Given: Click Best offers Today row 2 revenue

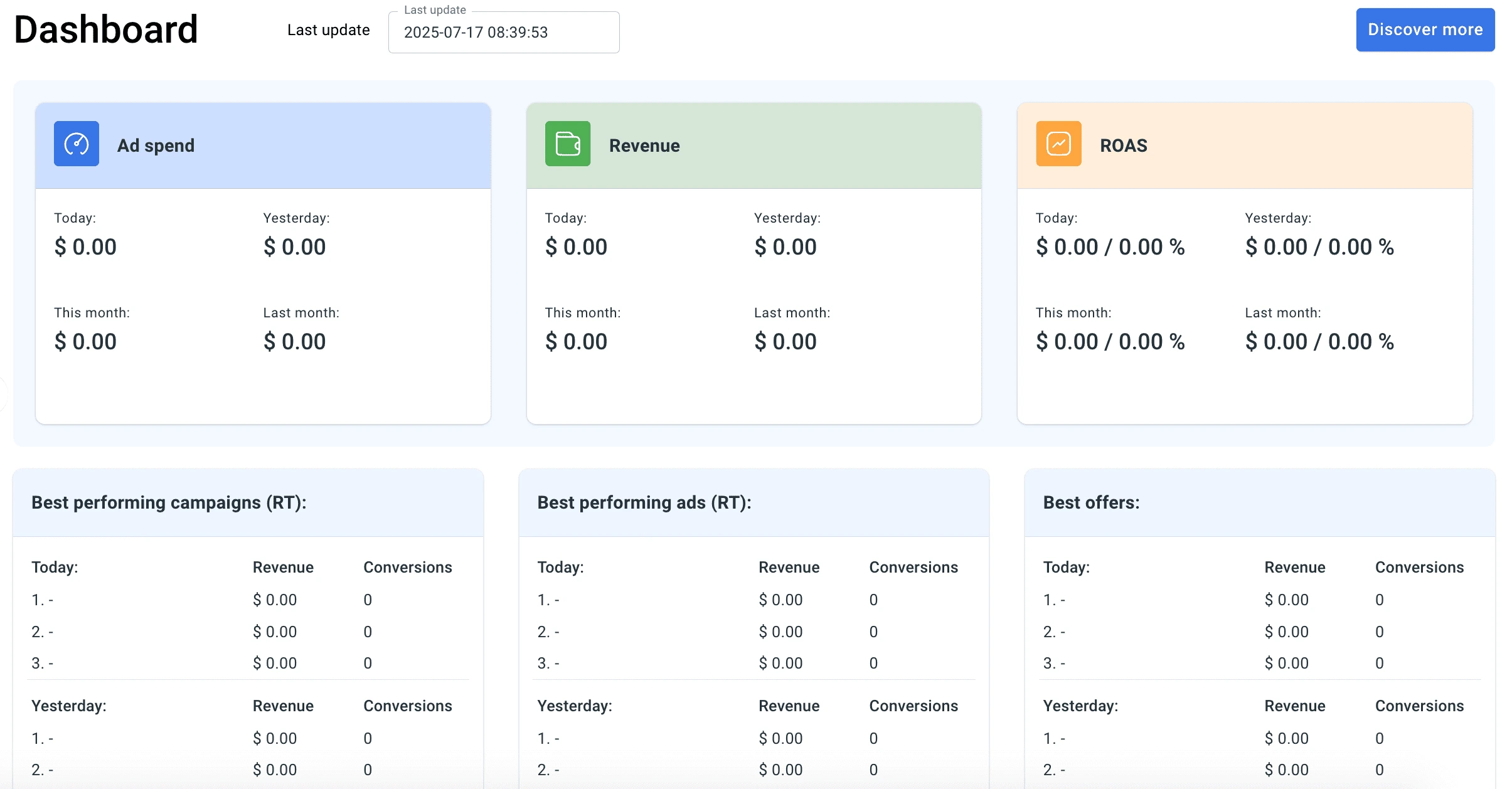Looking at the screenshot, I should pos(1286,632).
